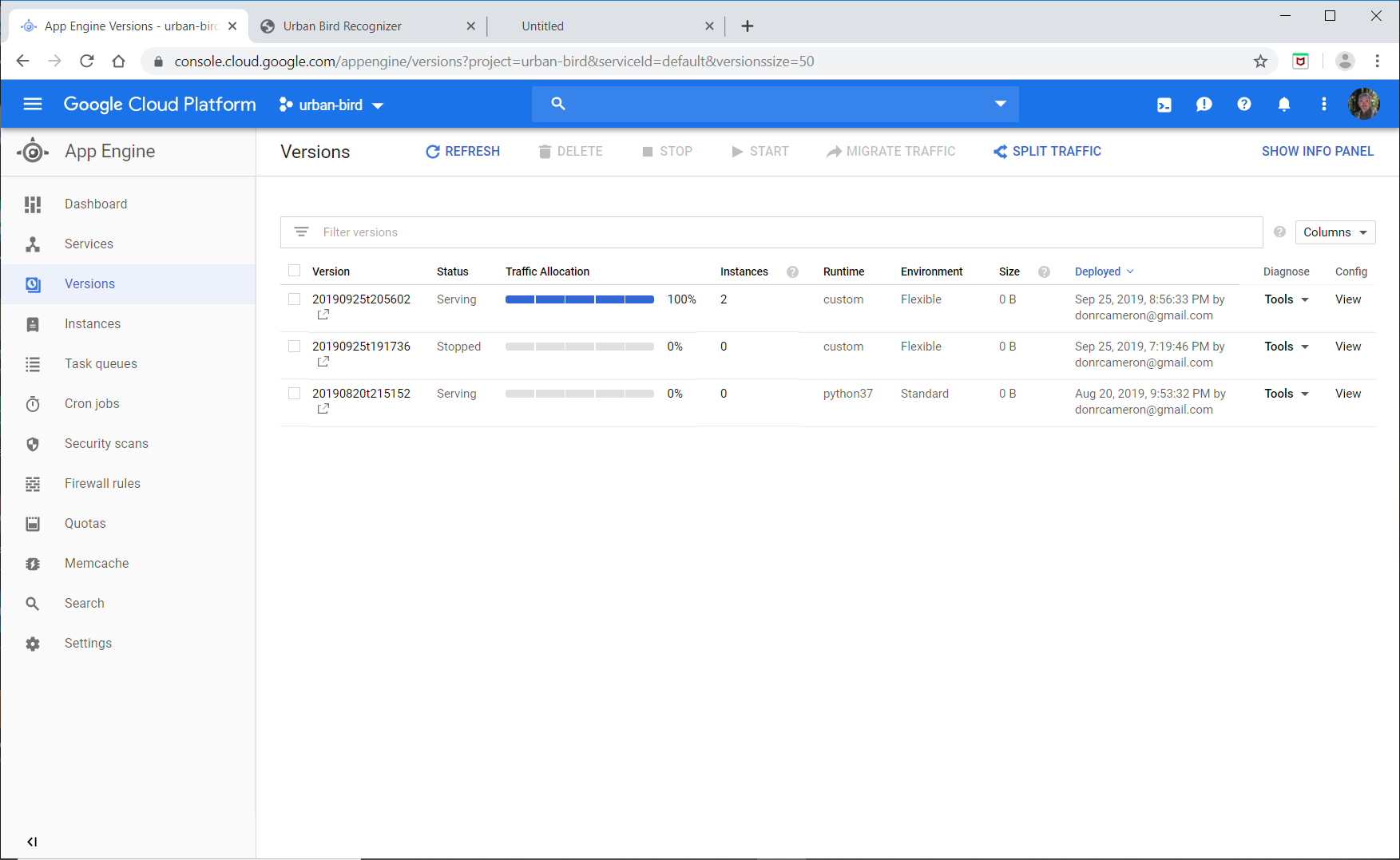Open Services in the sidebar
Viewport: 1400px width, 860px height.
pos(128,244)
